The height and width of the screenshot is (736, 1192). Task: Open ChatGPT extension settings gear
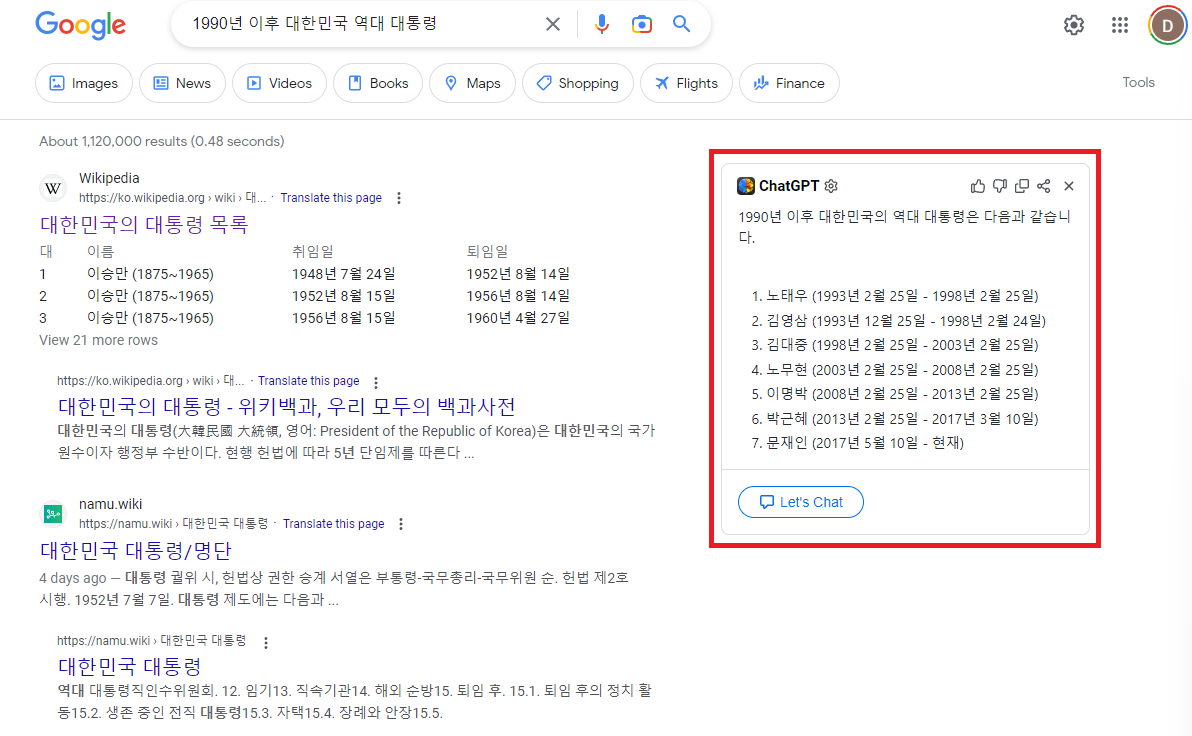831,186
